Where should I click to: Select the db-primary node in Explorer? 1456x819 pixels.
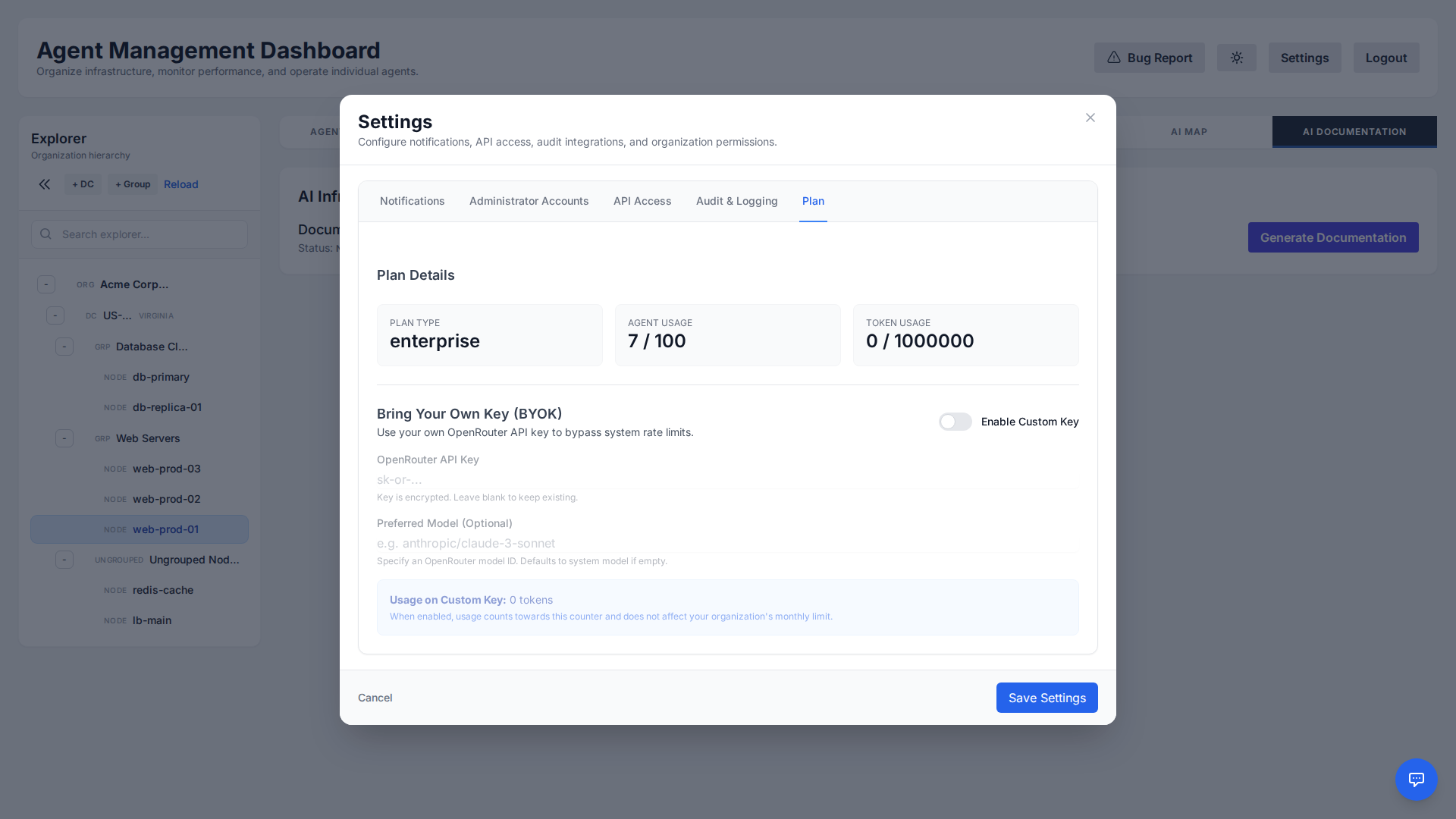click(161, 377)
